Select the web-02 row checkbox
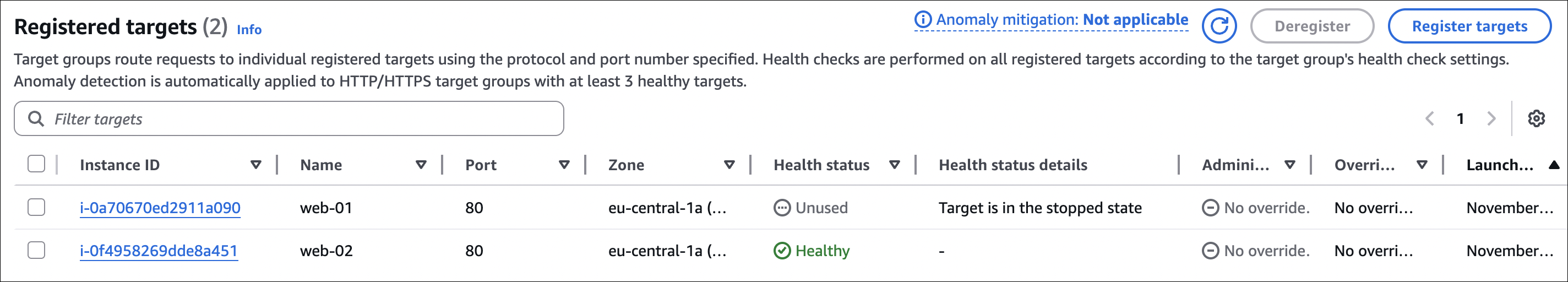 point(36,250)
